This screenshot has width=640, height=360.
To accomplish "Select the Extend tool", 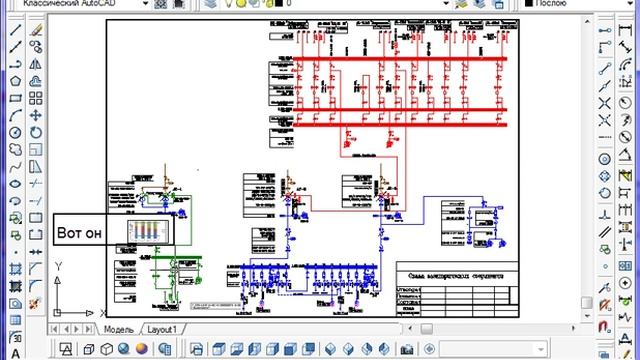I will (x=36, y=200).
